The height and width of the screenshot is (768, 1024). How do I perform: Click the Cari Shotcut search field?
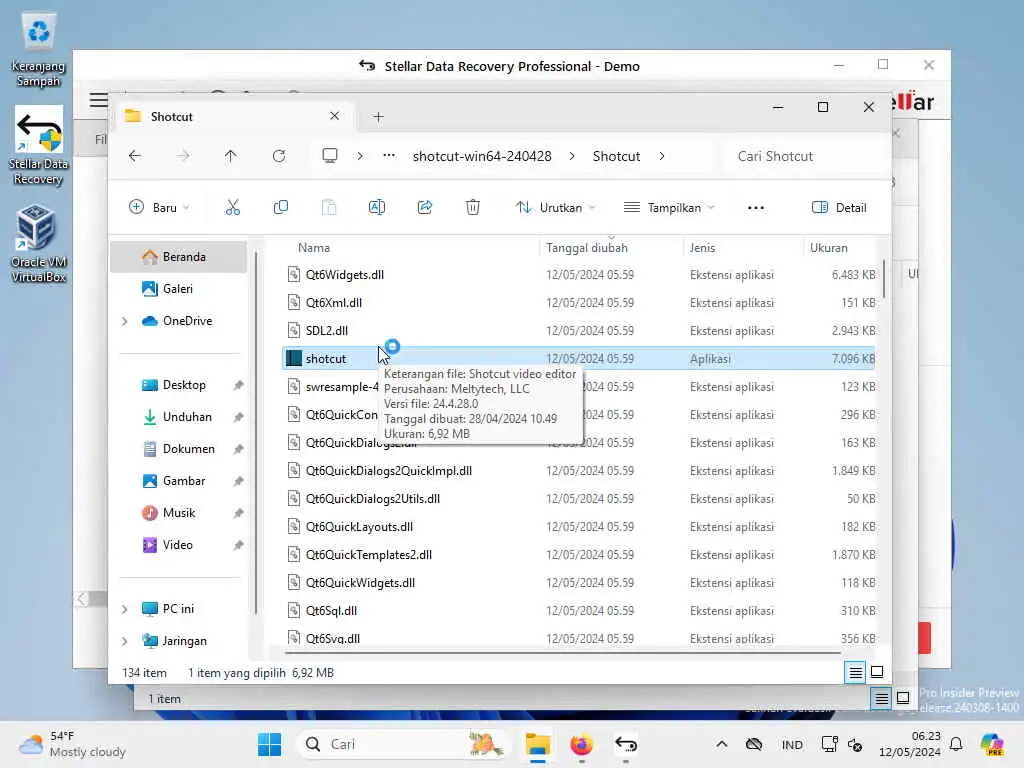(x=805, y=156)
